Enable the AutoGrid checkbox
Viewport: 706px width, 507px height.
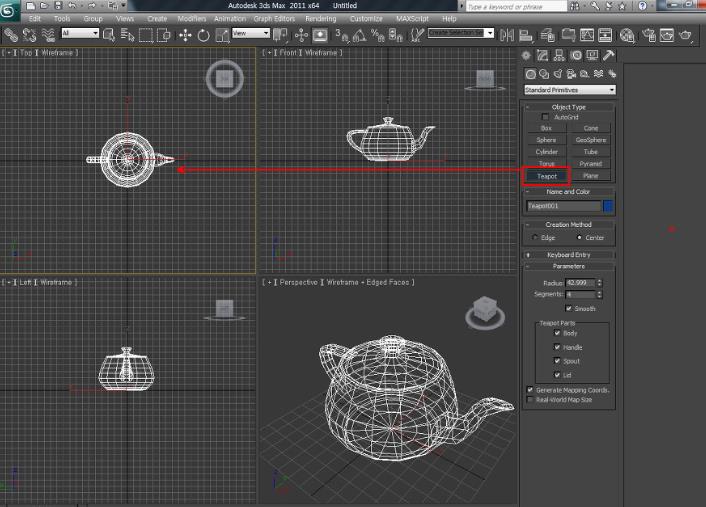(545, 117)
